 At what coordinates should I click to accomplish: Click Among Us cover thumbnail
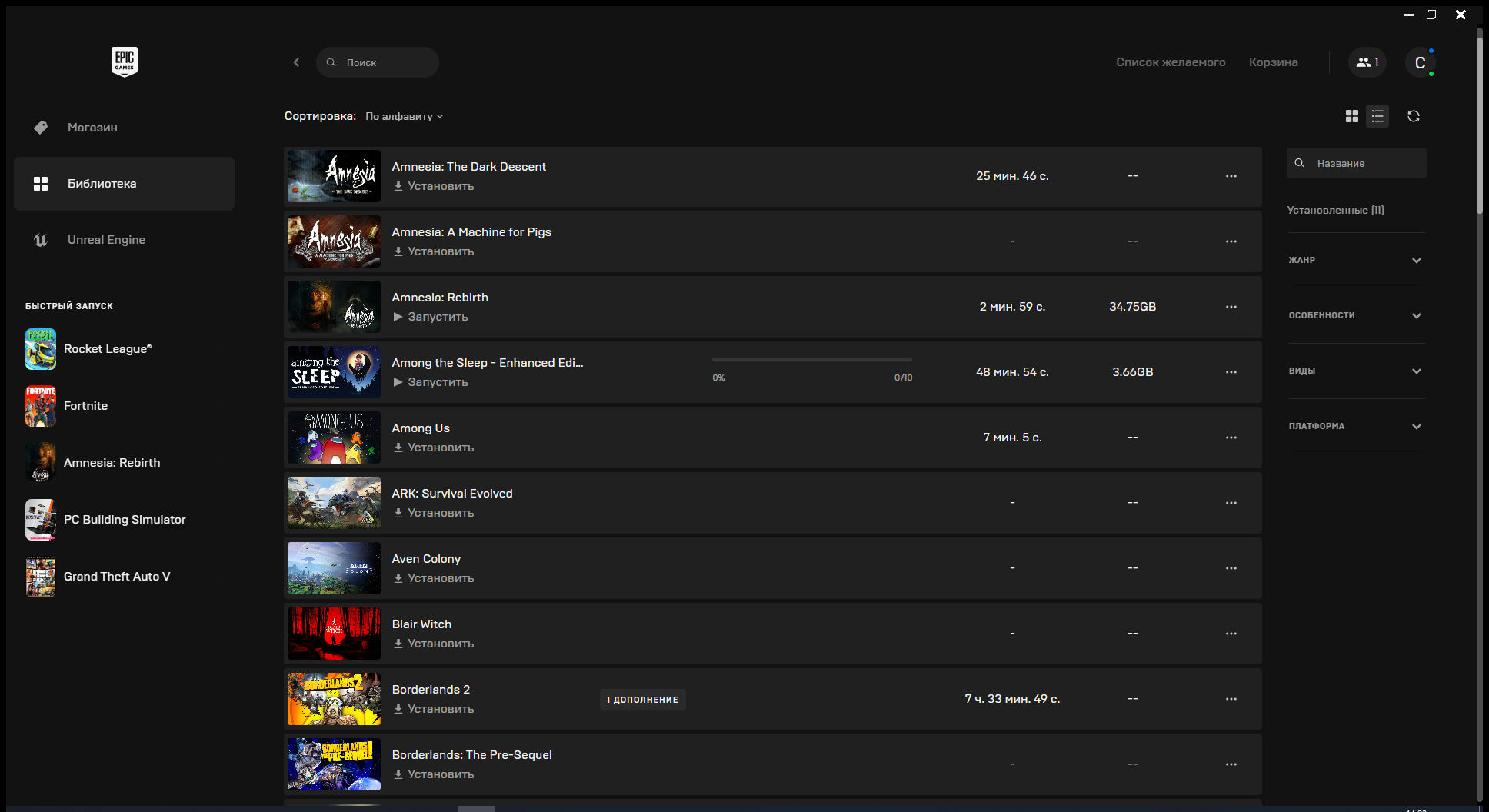[334, 438]
